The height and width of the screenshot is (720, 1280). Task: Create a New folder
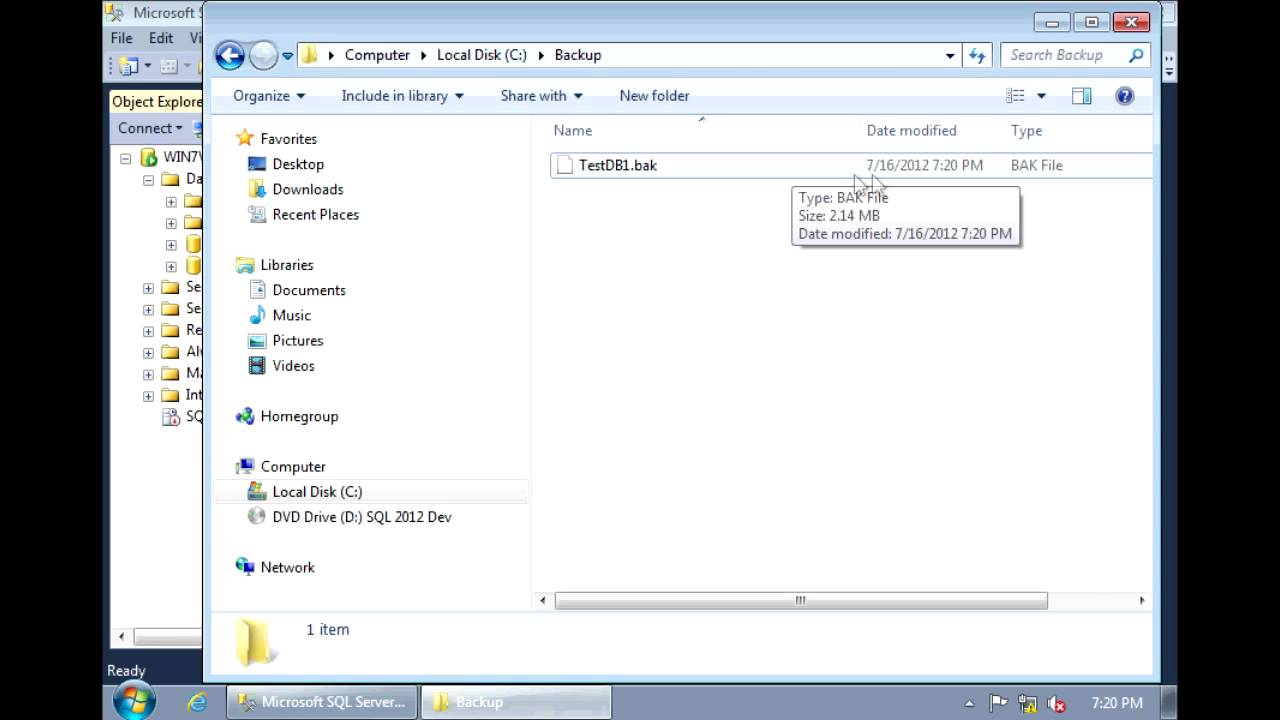pyautogui.click(x=654, y=96)
